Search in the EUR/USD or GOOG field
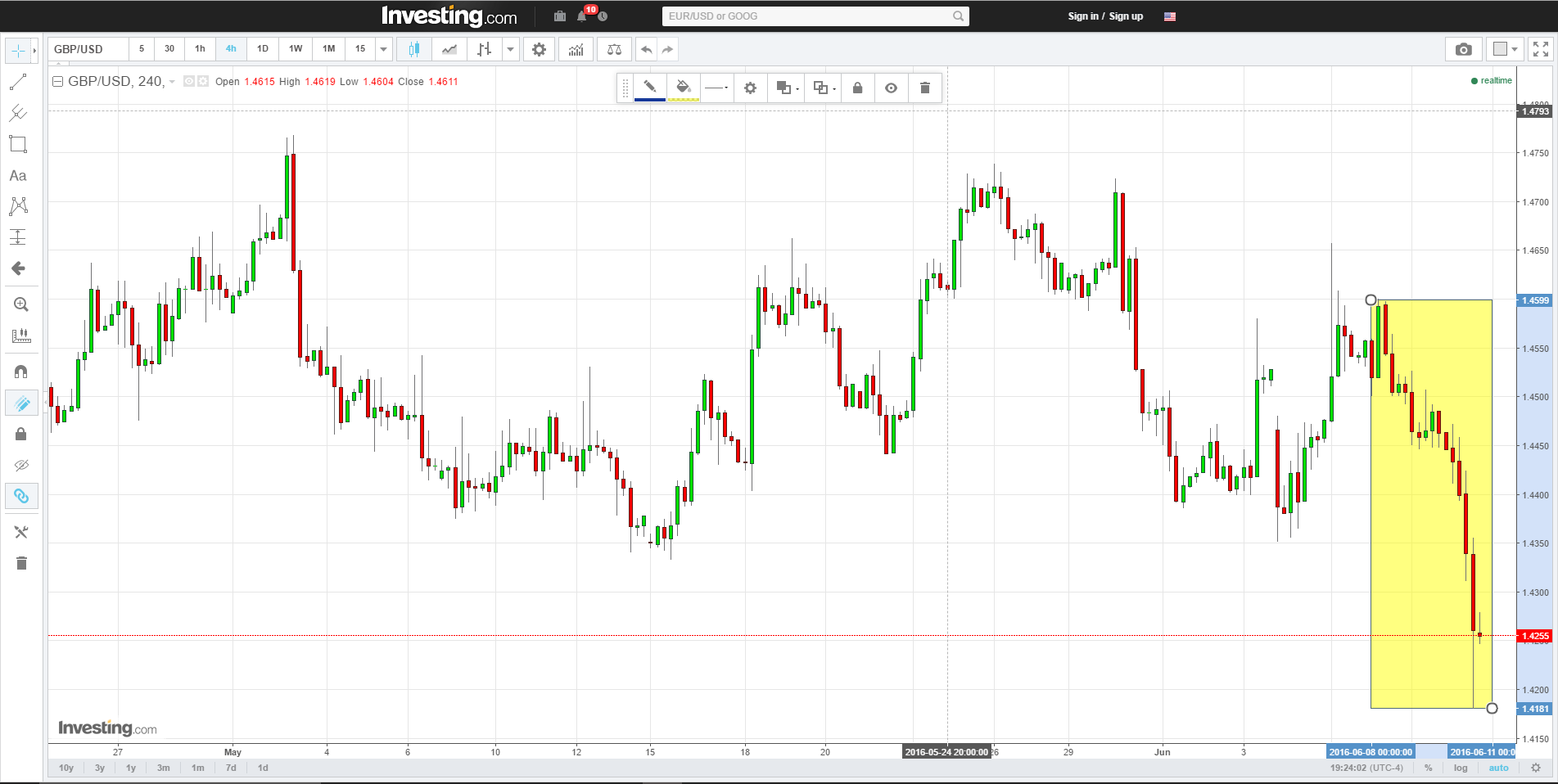This screenshot has height=784, width=1558. (815, 16)
